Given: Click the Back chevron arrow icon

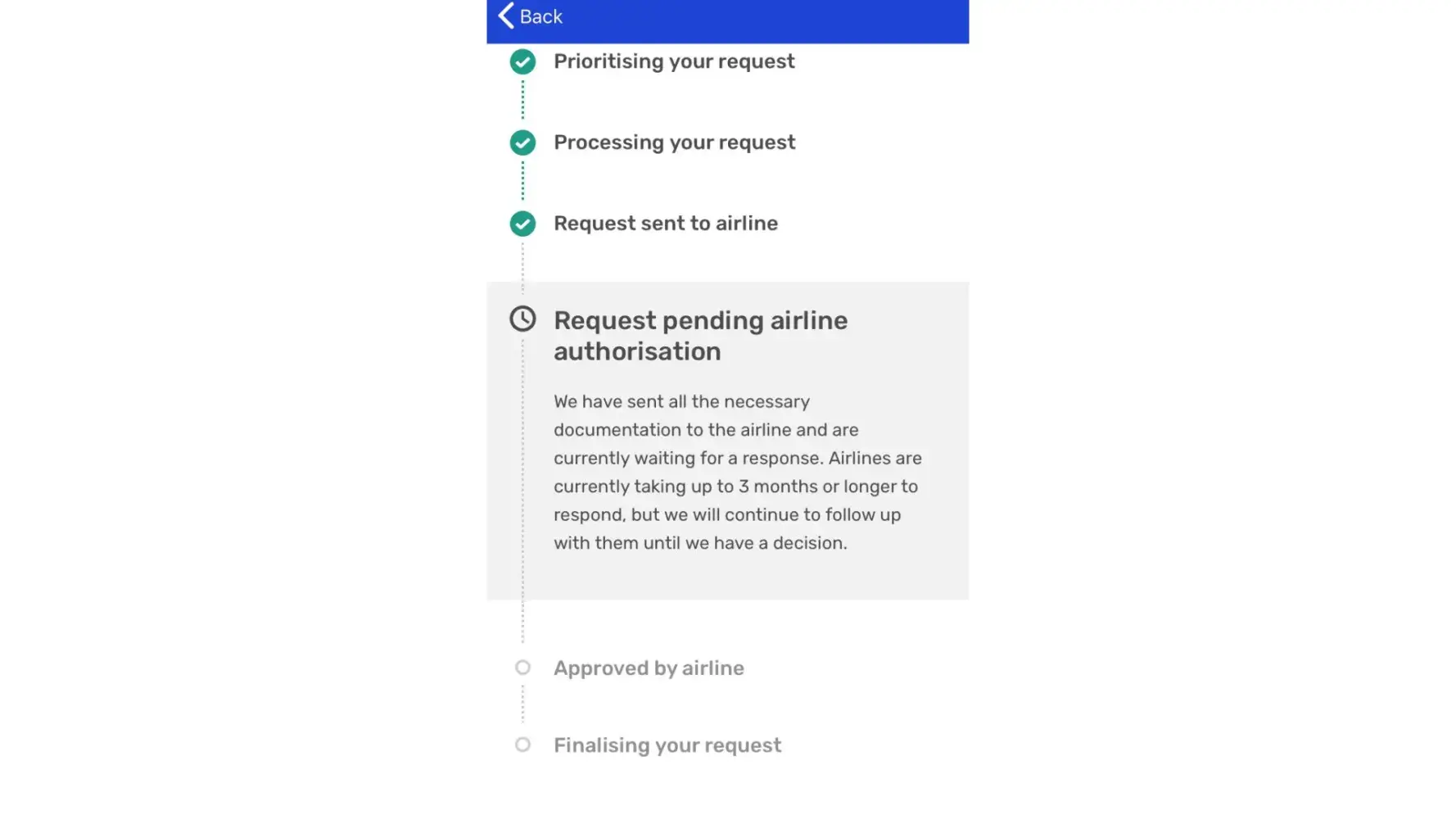Looking at the screenshot, I should 506,16.
